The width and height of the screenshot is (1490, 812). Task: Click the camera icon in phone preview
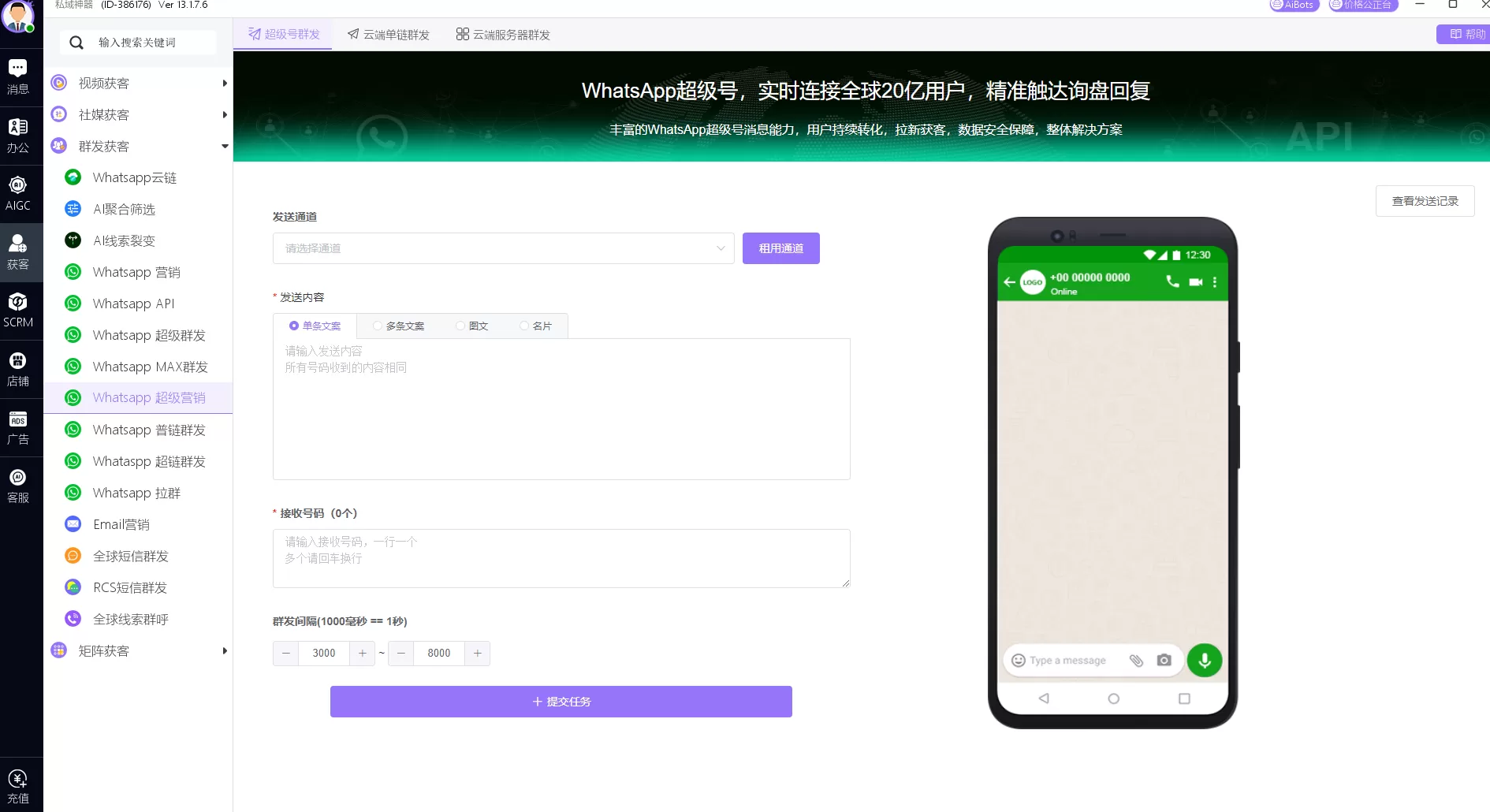(x=1164, y=661)
